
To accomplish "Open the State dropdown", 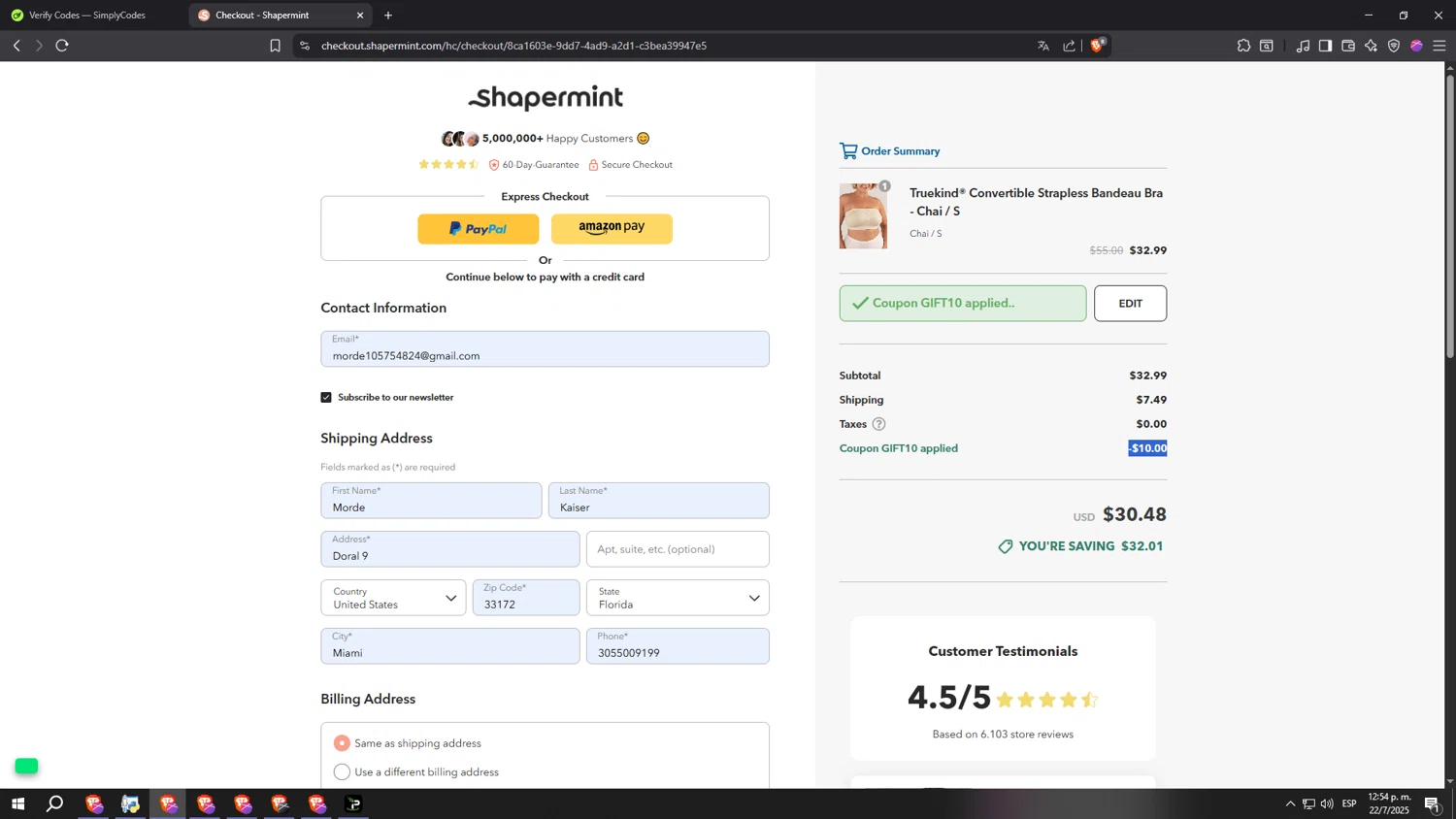I will tap(678, 598).
